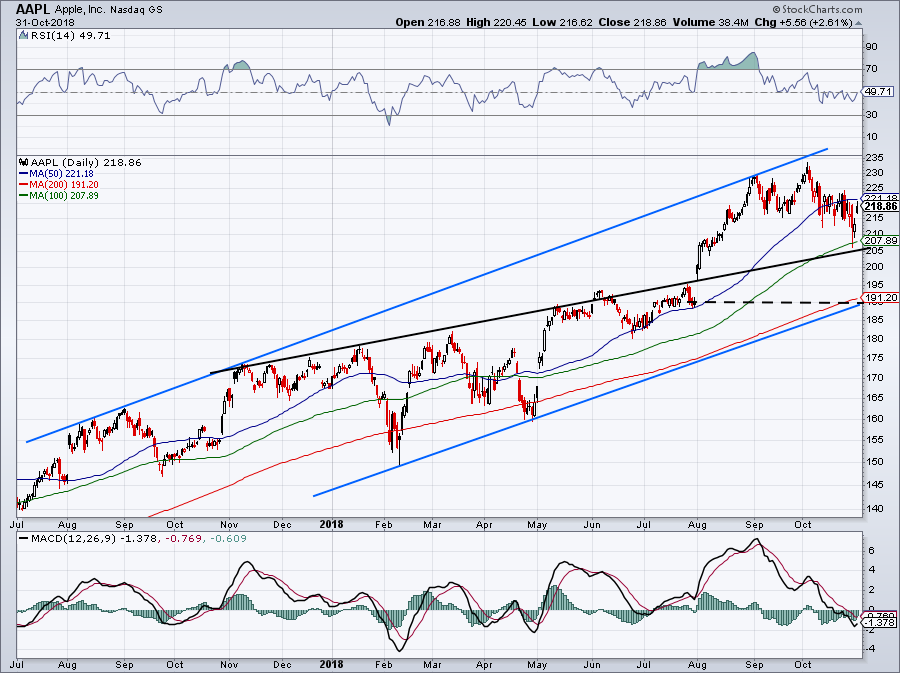900x673 pixels.
Task: Click the 2018 label below the price panel
Action: pyautogui.click(x=332, y=524)
